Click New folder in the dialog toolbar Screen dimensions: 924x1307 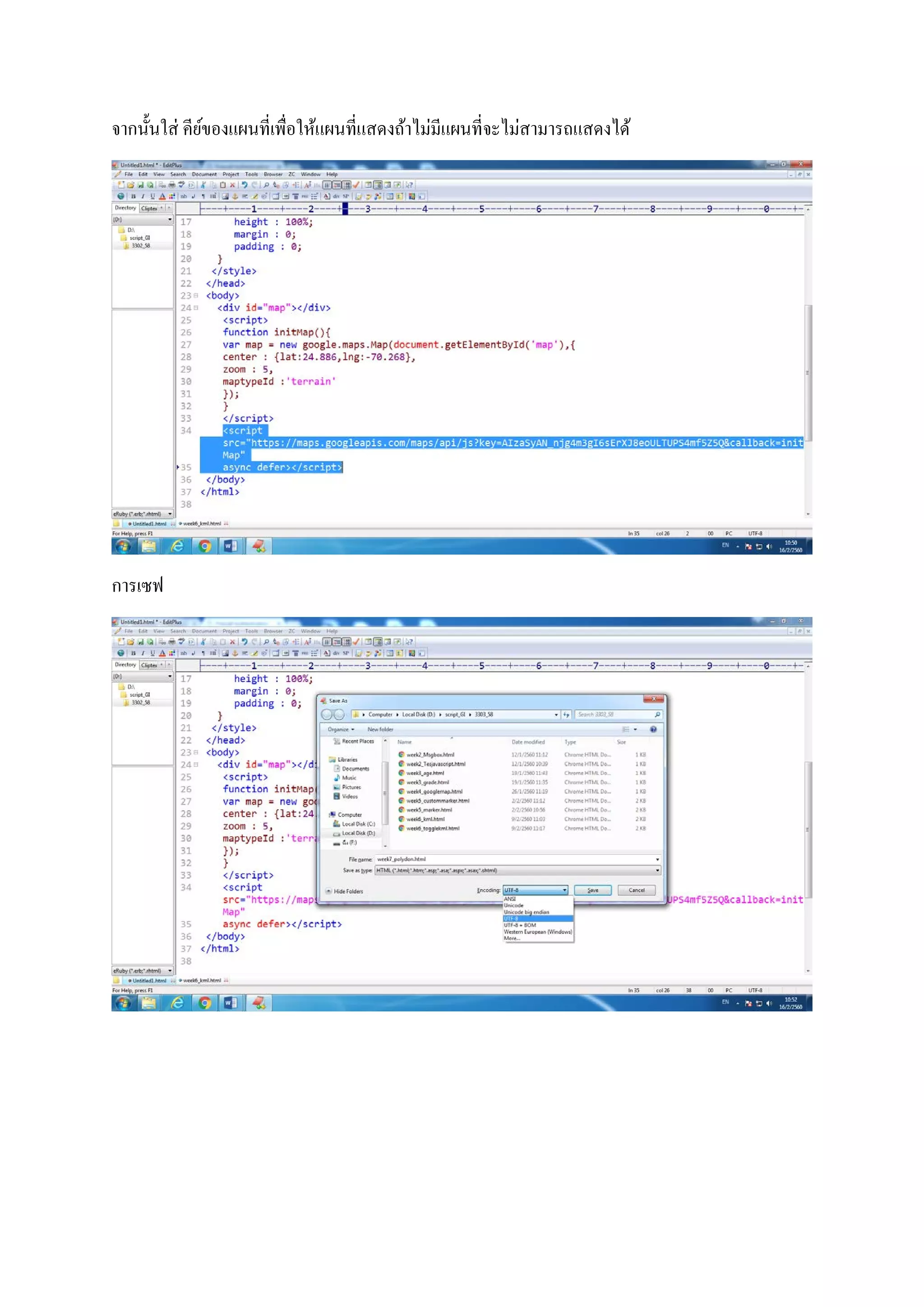pyautogui.click(x=380, y=729)
